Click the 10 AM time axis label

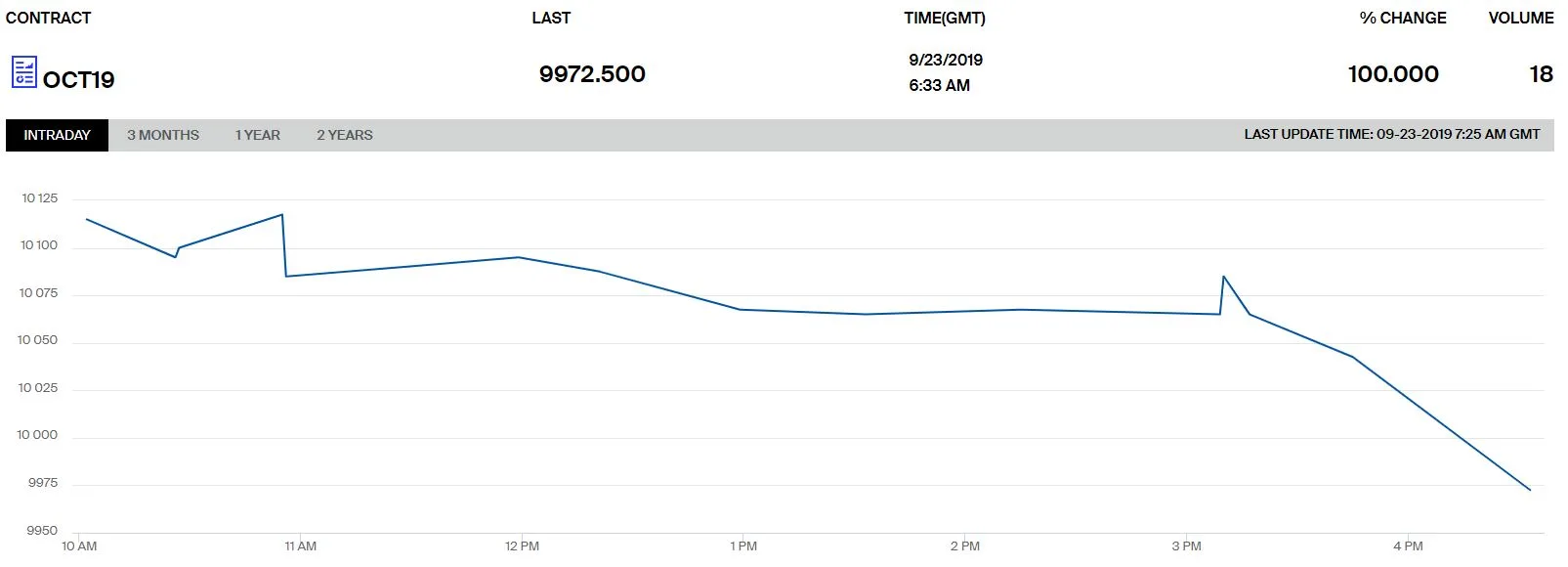click(79, 545)
